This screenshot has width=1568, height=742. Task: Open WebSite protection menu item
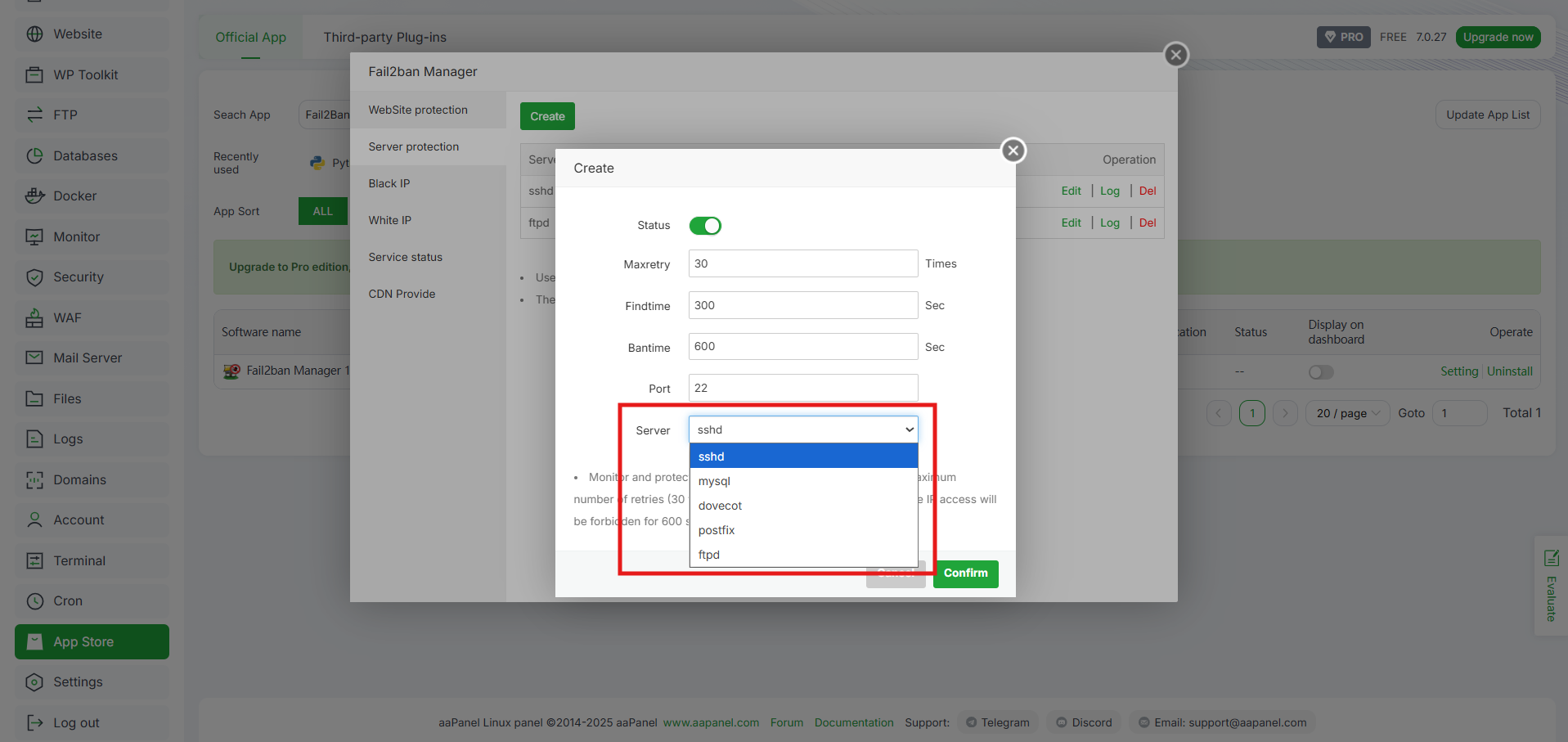pyautogui.click(x=428, y=110)
